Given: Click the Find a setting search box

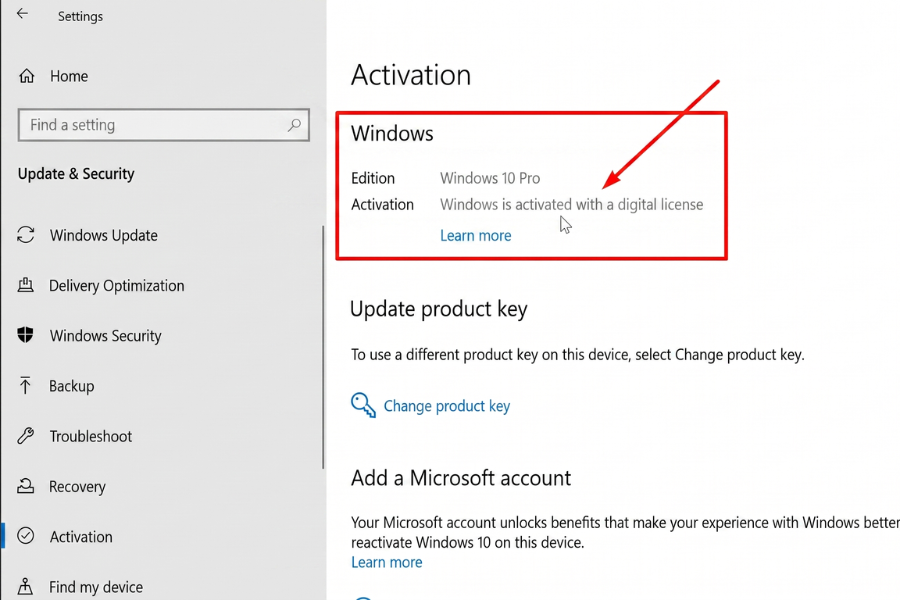Looking at the screenshot, I should pyautogui.click(x=164, y=125).
